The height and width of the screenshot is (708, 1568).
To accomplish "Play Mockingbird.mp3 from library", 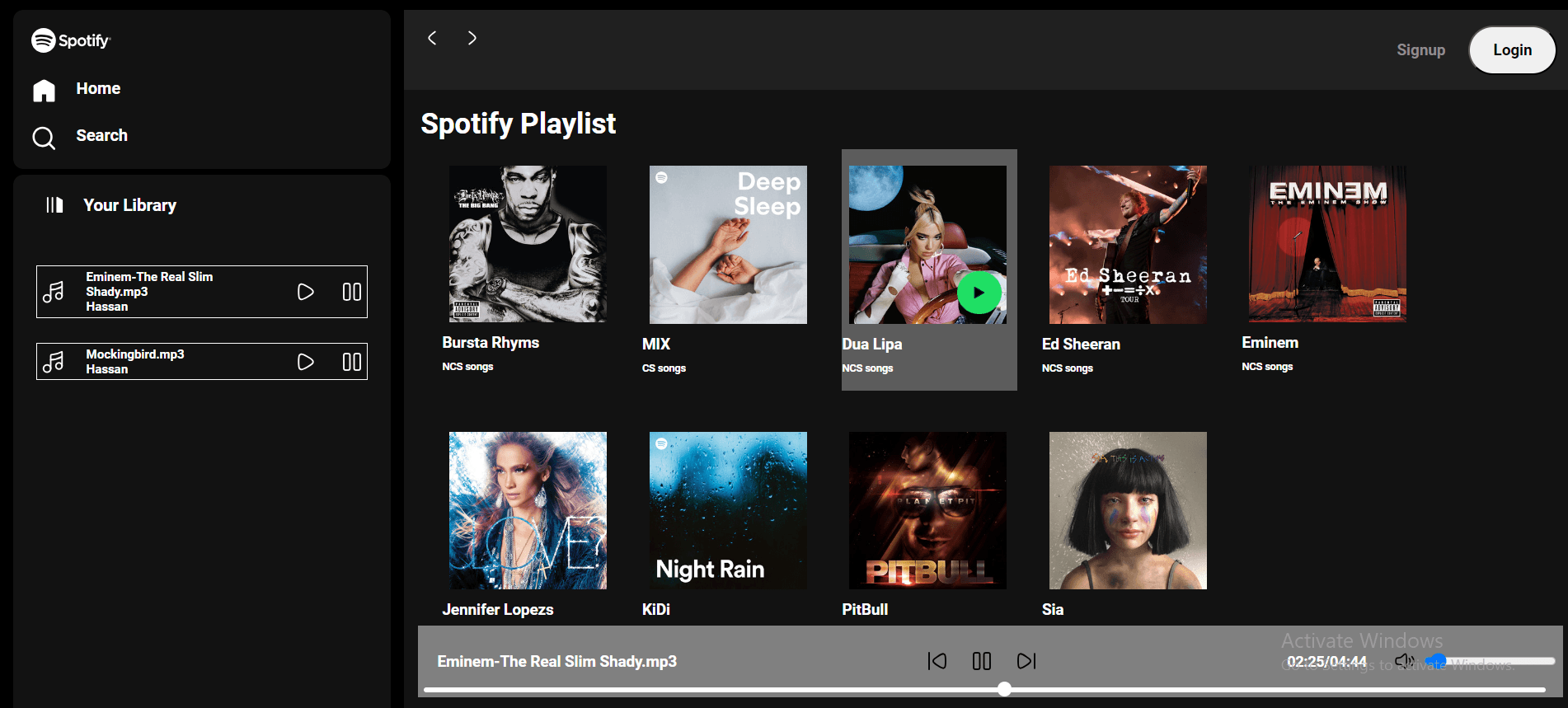I will 305,362.
